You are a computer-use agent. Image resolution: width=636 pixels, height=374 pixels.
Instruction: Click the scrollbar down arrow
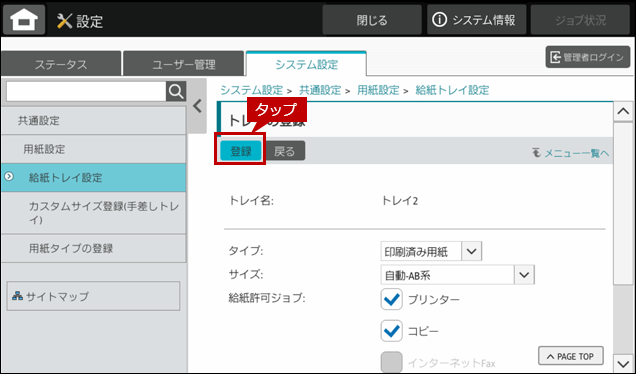point(623,362)
